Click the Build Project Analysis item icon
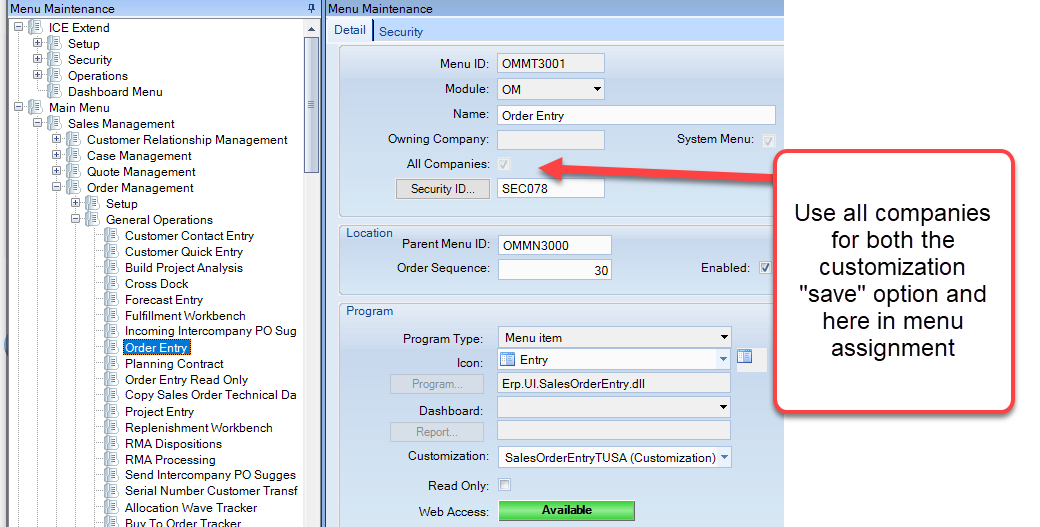The width and height of the screenshot is (1040, 527). [x=112, y=267]
